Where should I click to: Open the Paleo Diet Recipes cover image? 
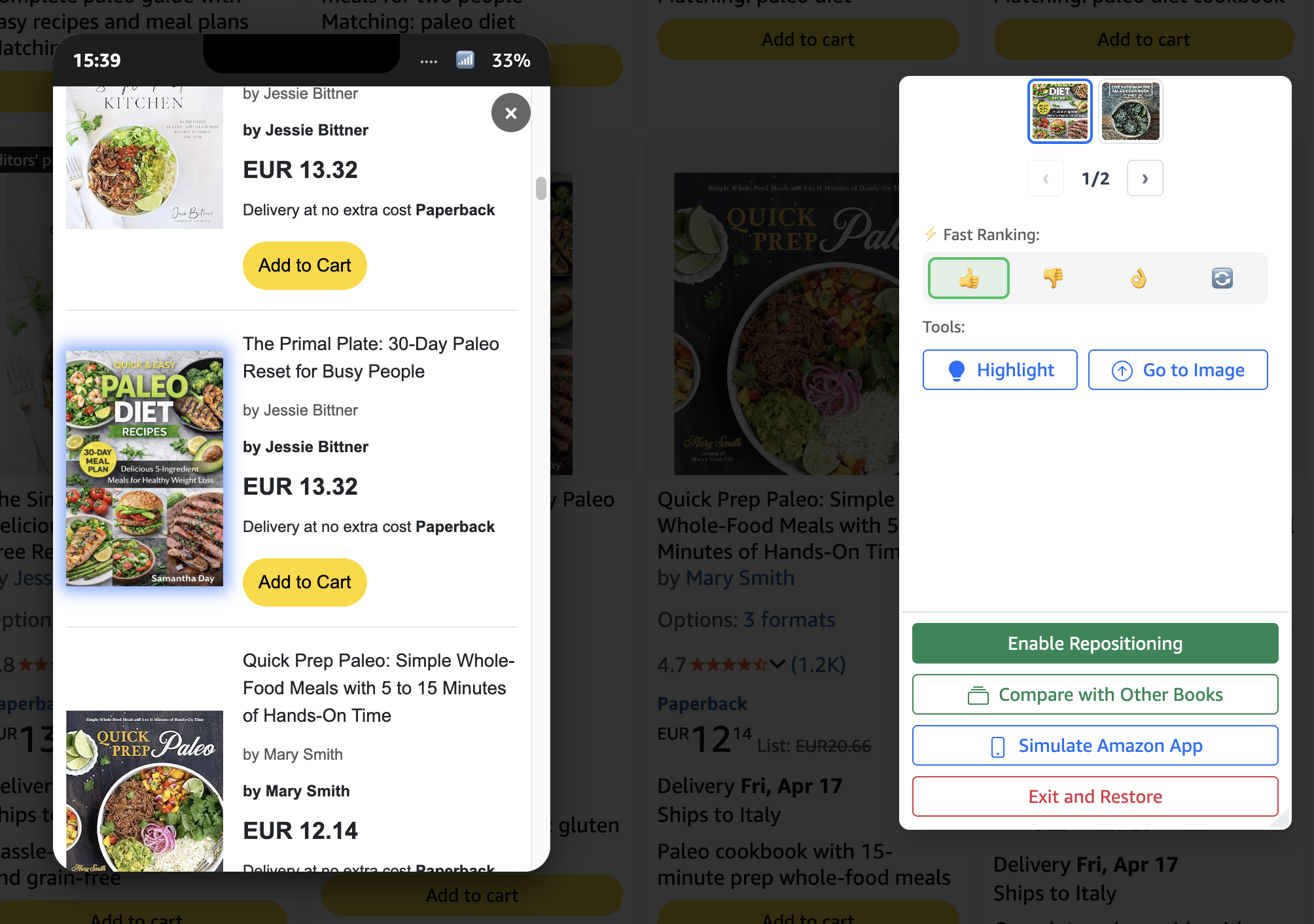(x=145, y=469)
